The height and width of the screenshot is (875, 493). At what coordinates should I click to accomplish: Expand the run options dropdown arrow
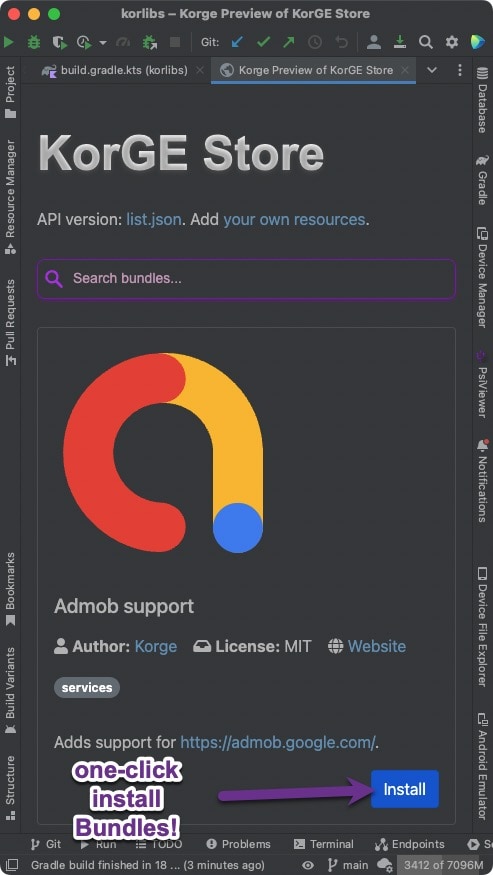pos(102,42)
